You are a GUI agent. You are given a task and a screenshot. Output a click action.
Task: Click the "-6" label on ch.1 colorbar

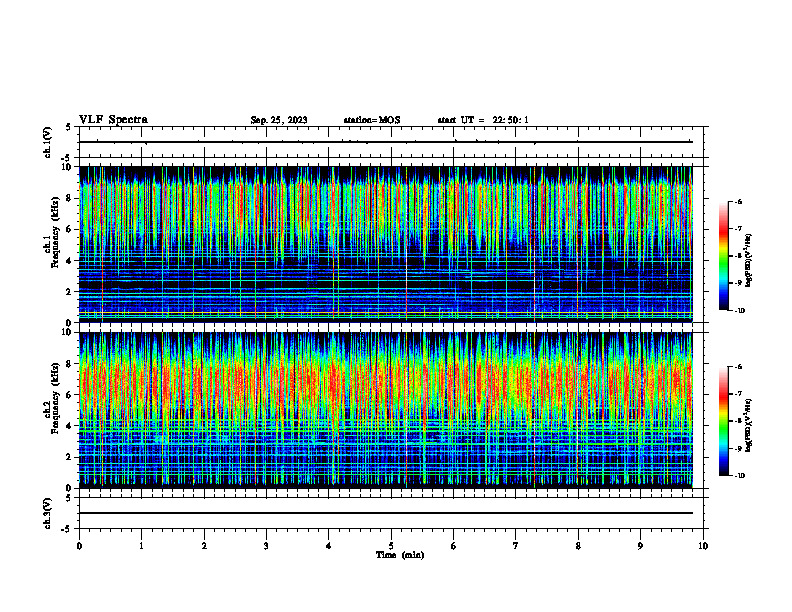738,202
